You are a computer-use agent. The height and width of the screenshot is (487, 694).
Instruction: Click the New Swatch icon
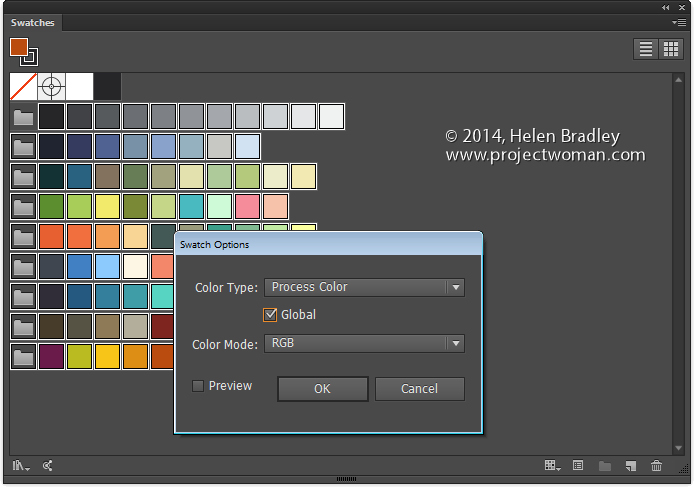(x=631, y=466)
